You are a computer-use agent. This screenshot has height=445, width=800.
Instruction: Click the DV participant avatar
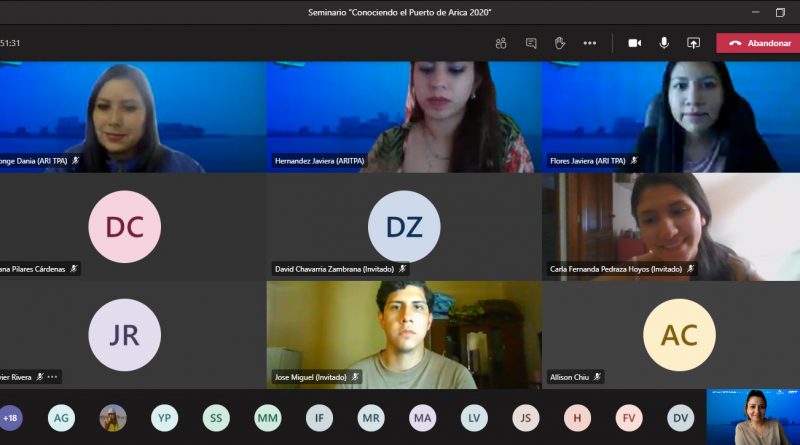point(681,418)
